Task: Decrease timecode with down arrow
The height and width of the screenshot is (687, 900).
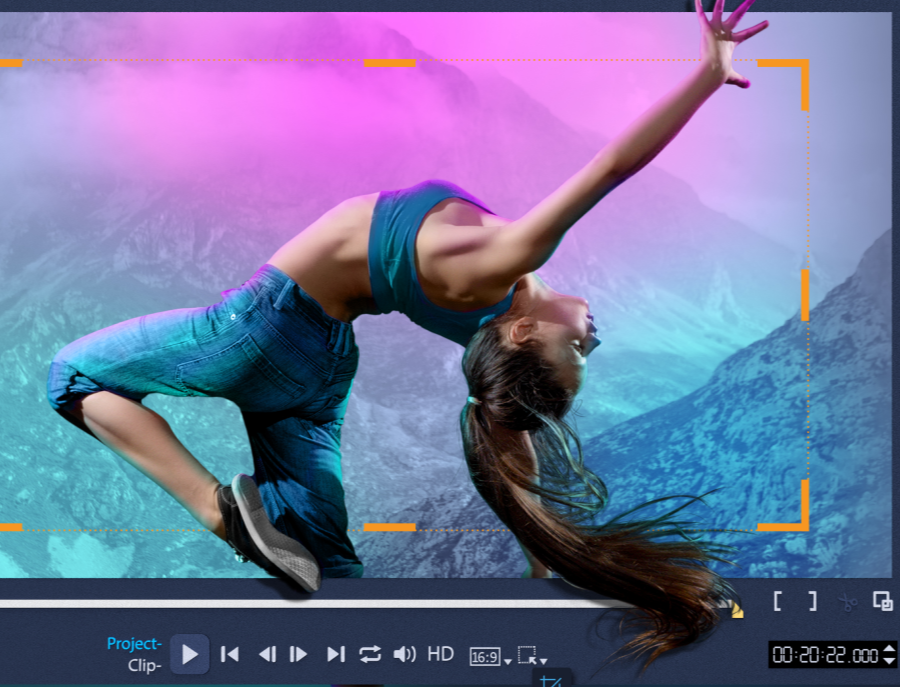Action: (x=889, y=661)
